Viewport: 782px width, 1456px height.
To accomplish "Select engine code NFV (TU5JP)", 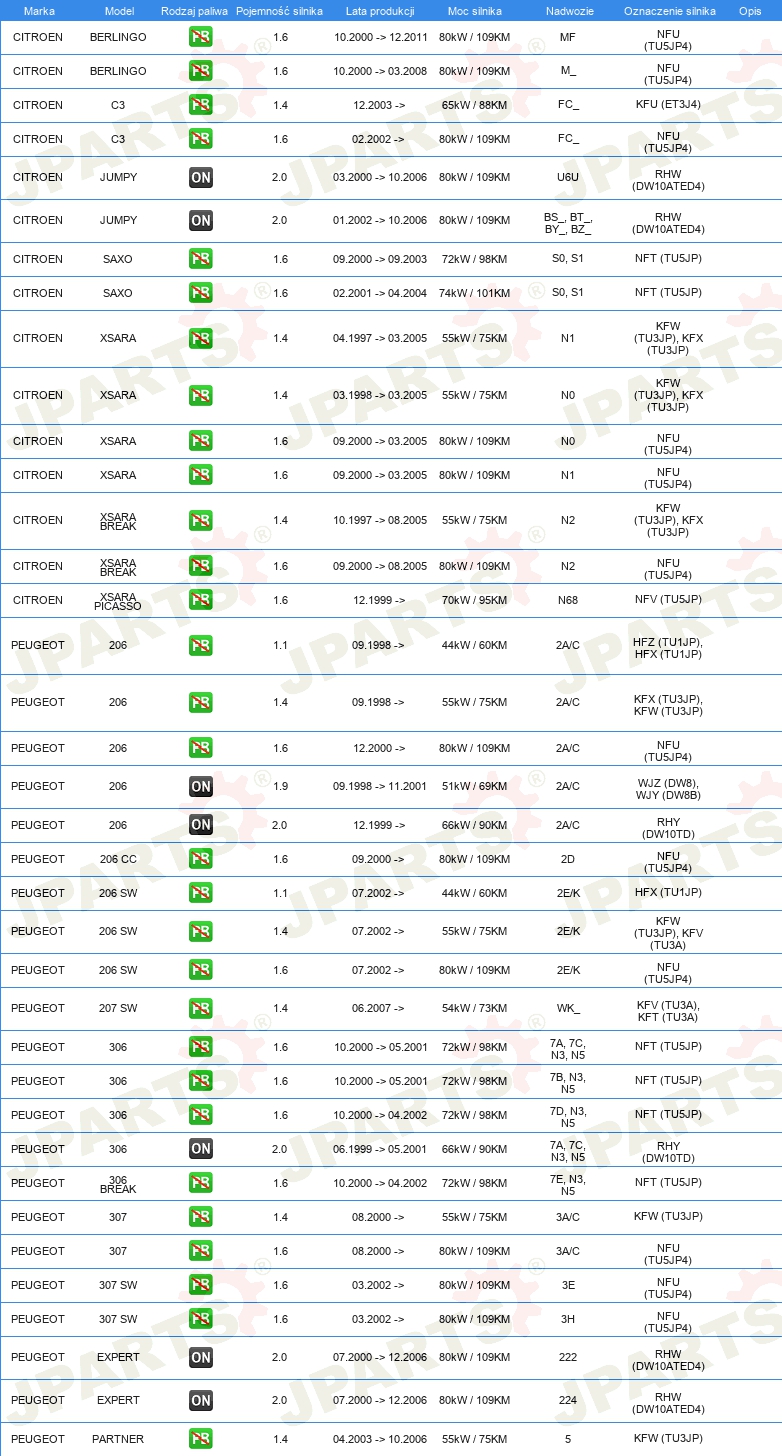I will point(669,600).
